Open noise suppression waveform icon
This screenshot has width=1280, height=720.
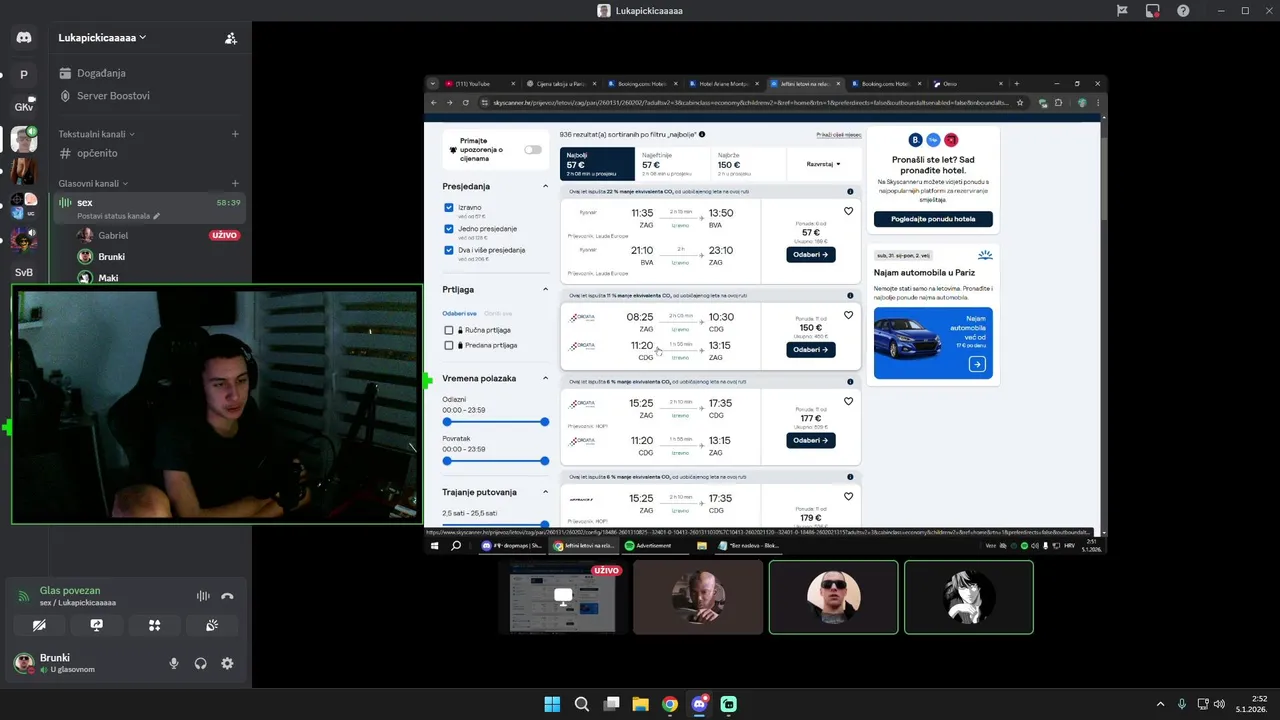(203, 596)
